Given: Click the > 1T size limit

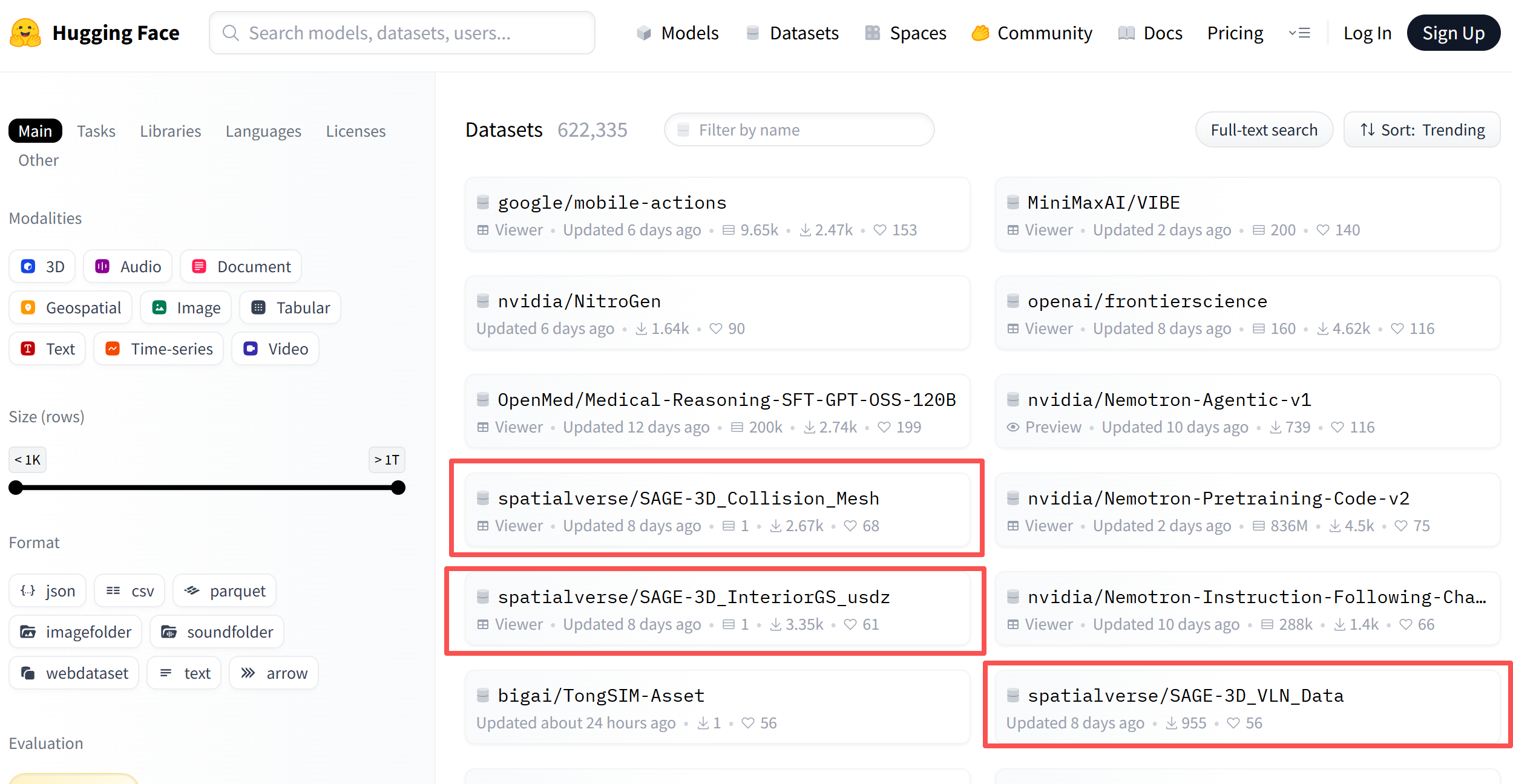Looking at the screenshot, I should (387, 460).
